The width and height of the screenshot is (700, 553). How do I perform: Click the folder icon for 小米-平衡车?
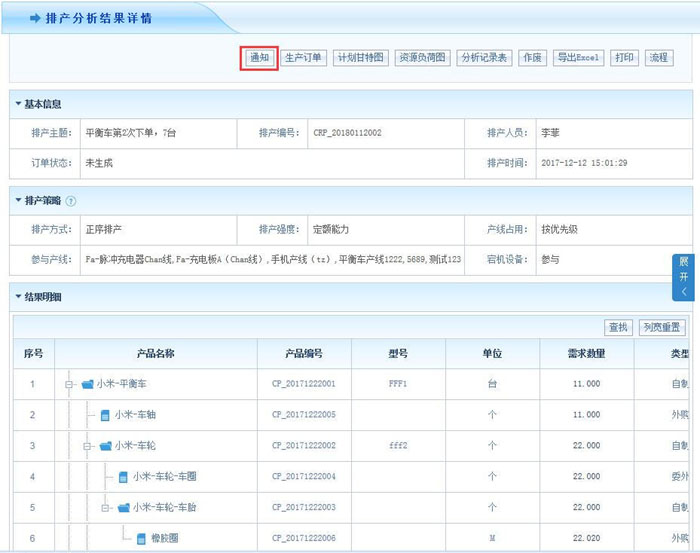click(x=87, y=384)
